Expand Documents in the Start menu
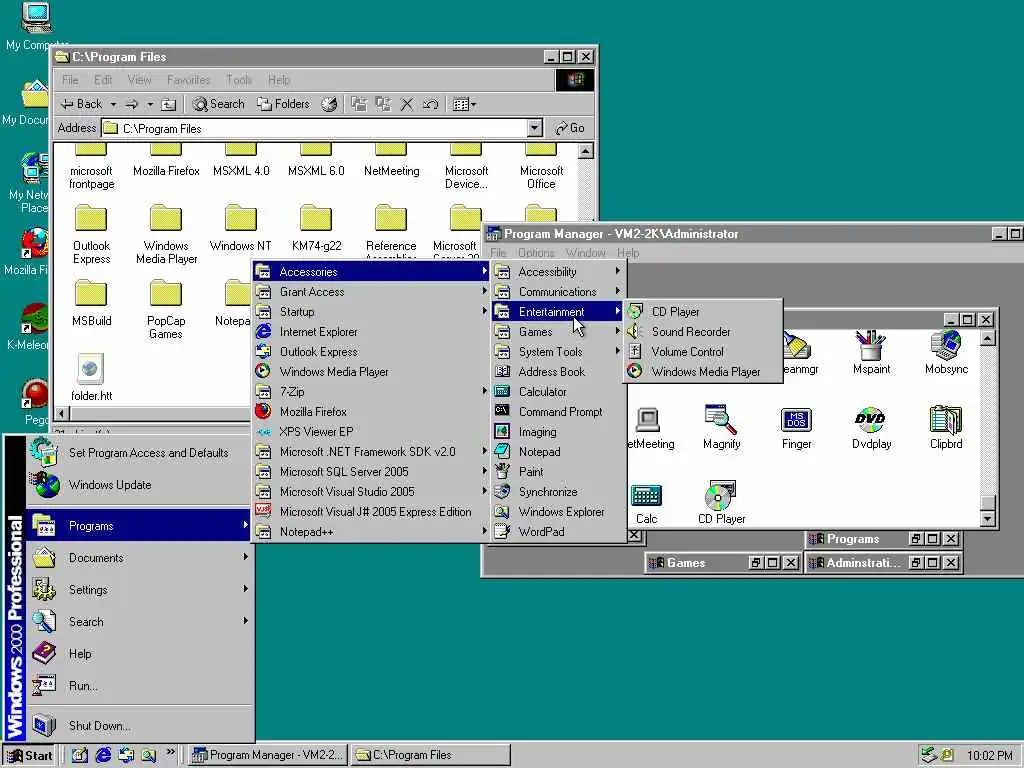 (139, 558)
